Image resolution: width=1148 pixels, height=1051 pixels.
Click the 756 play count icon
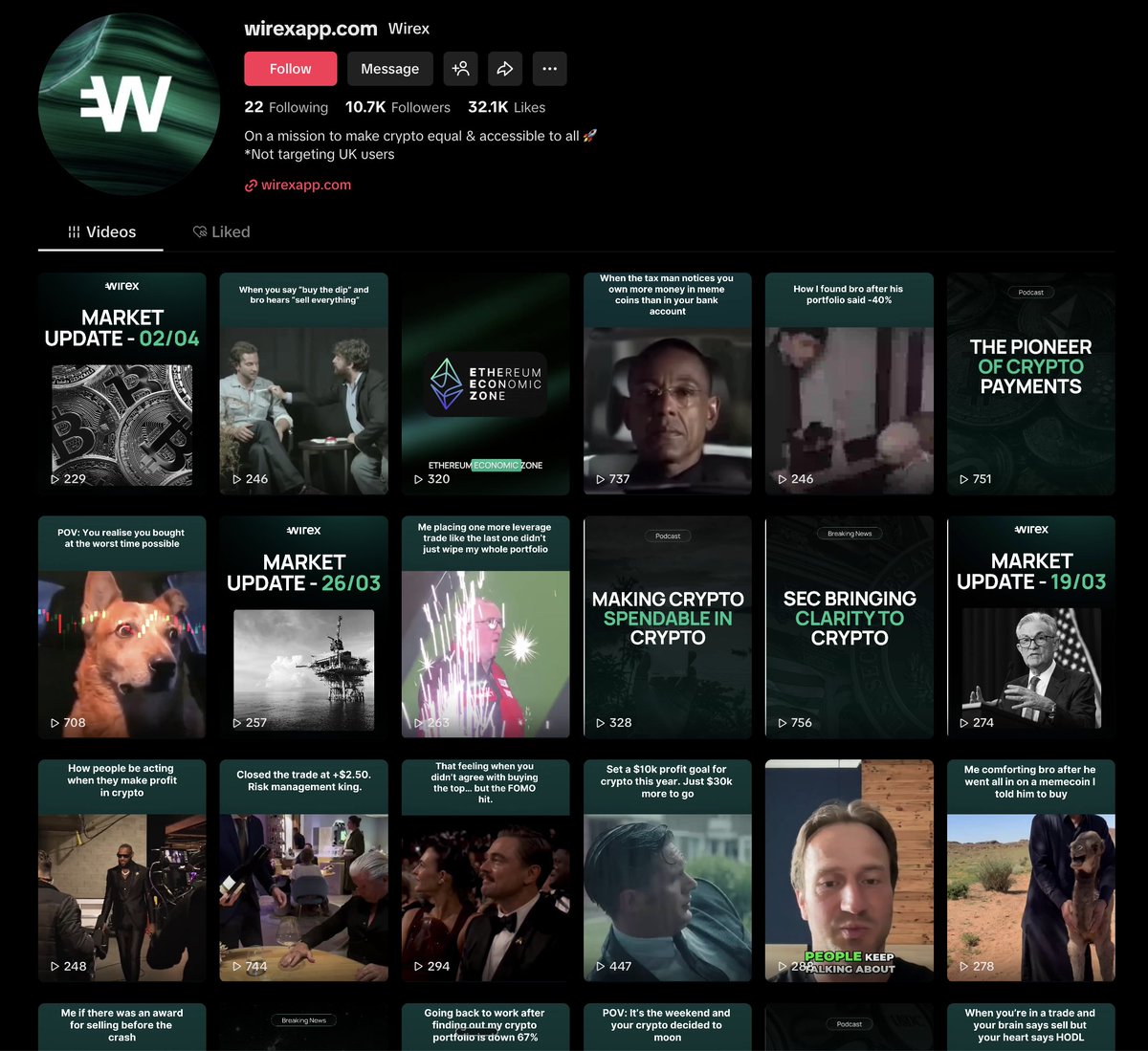point(783,723)
